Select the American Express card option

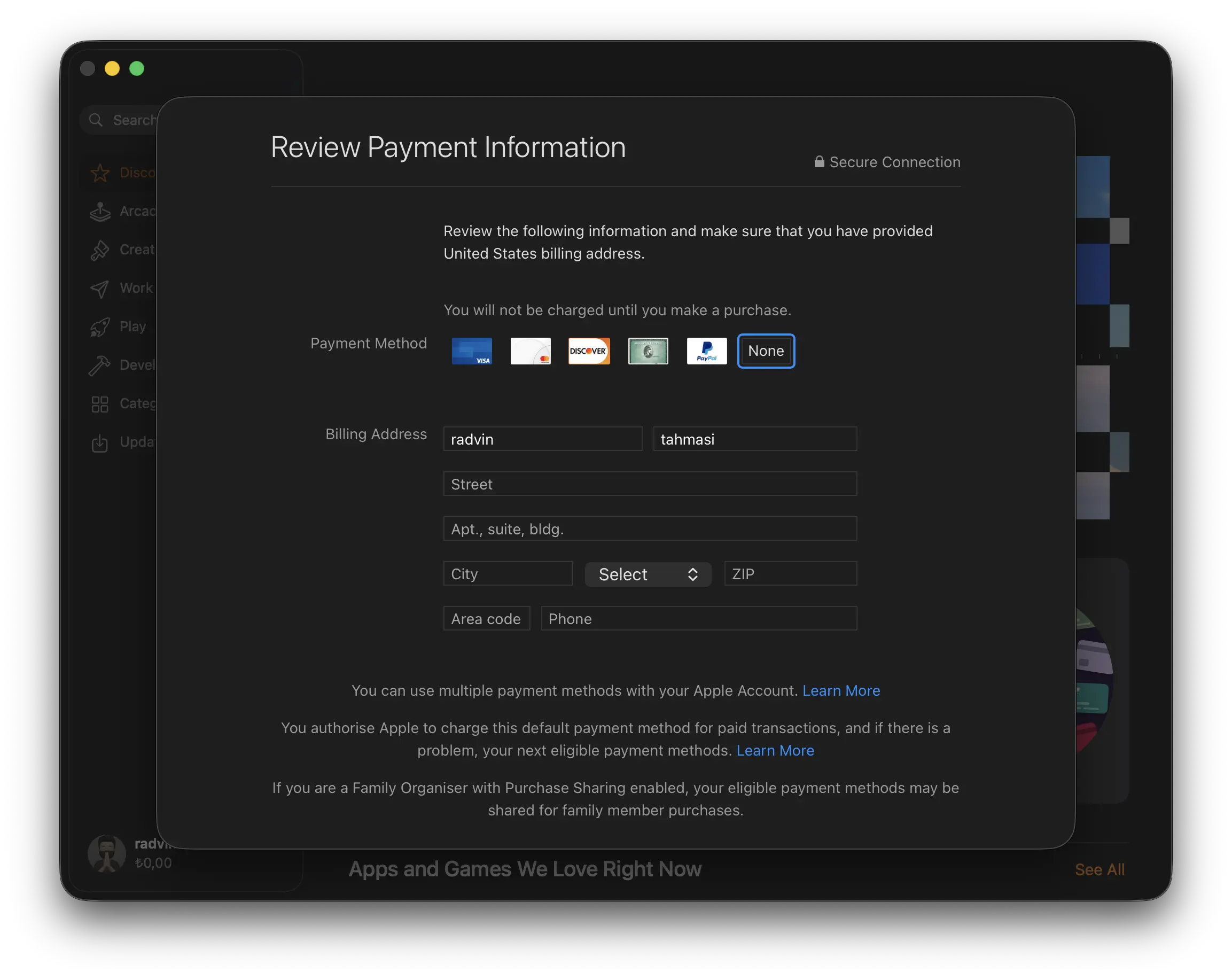pyautogui.click(x=648, y=351)
